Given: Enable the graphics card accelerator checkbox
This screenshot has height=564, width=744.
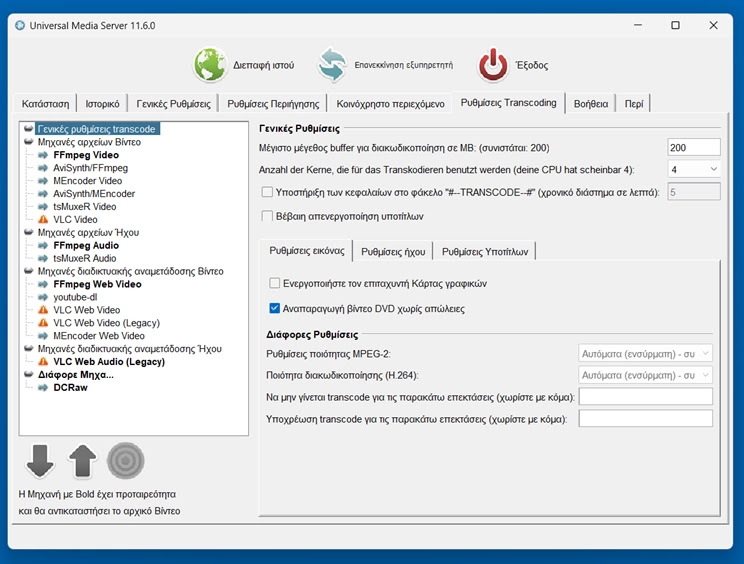Looking at the screenshot, I should 274,283.
